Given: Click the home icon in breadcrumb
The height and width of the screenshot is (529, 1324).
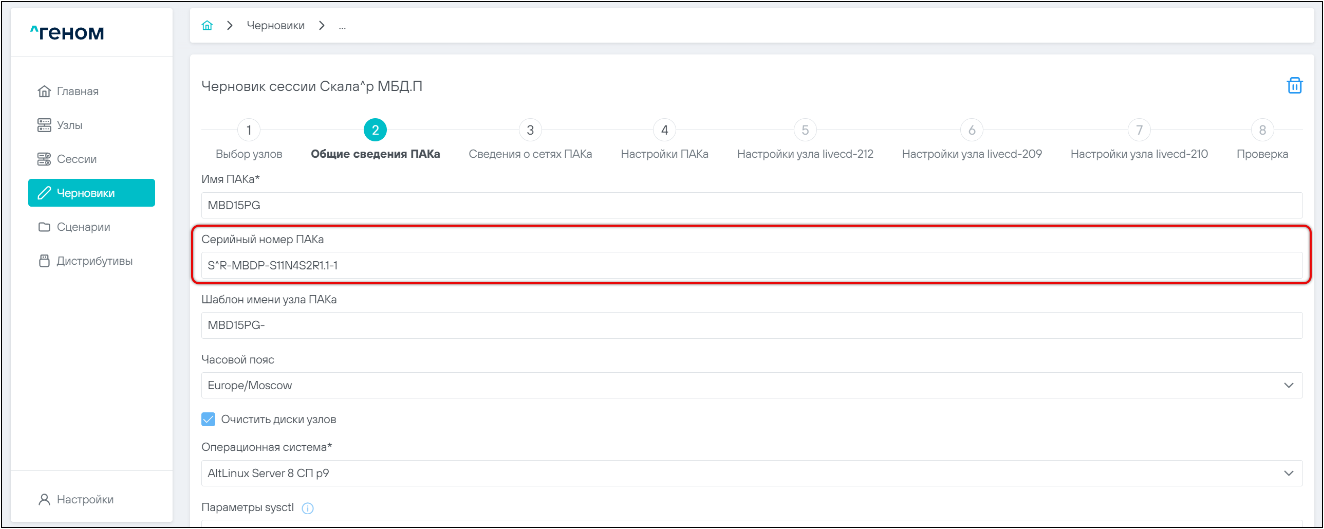Looking at the screenshot, I should 207,25.
